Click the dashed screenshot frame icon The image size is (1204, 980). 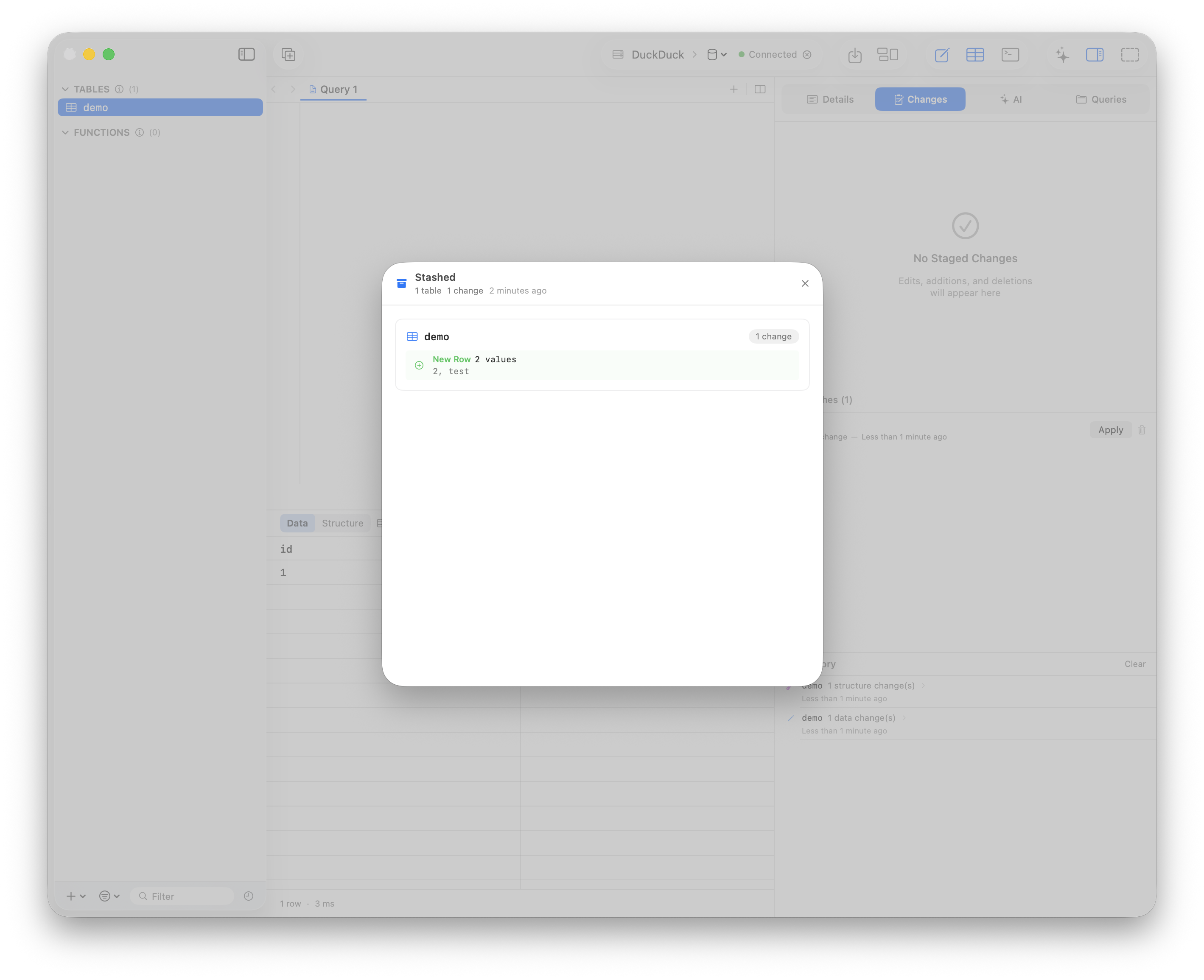1129,55
